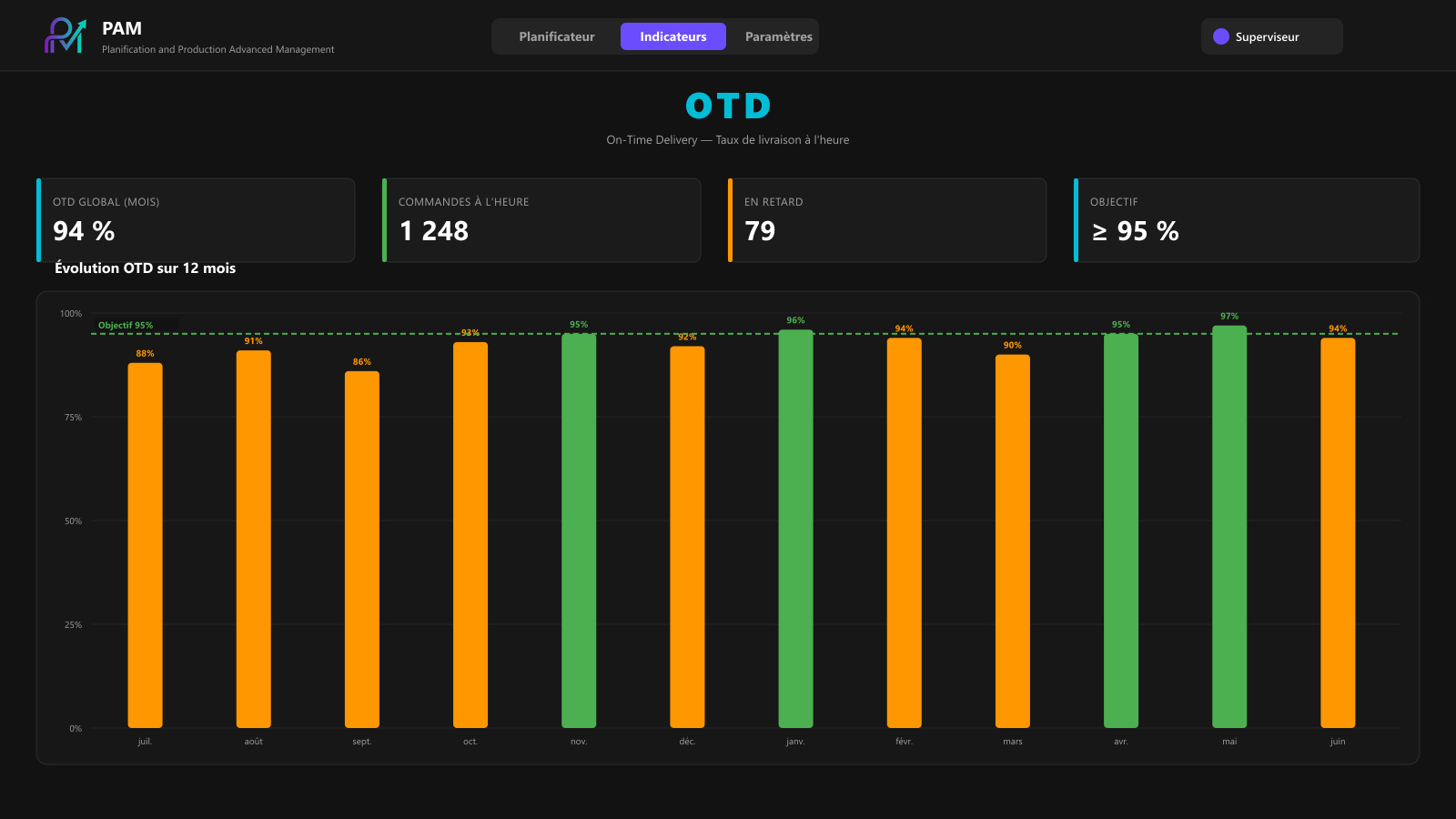Select the mai 97% green bar
This screenshot has width=1456, height=819.
click(x=1229, y=527)
